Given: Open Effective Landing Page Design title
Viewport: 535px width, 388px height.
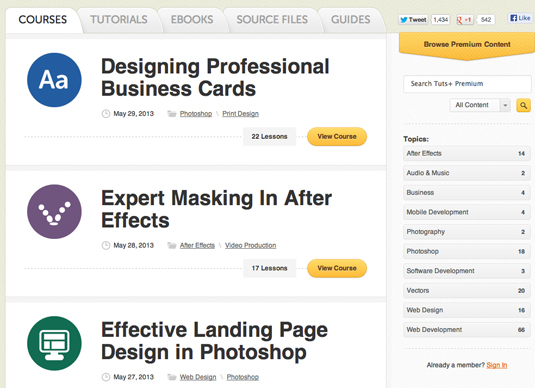Looking at the screenshot, I should click(x=214, y=341).
